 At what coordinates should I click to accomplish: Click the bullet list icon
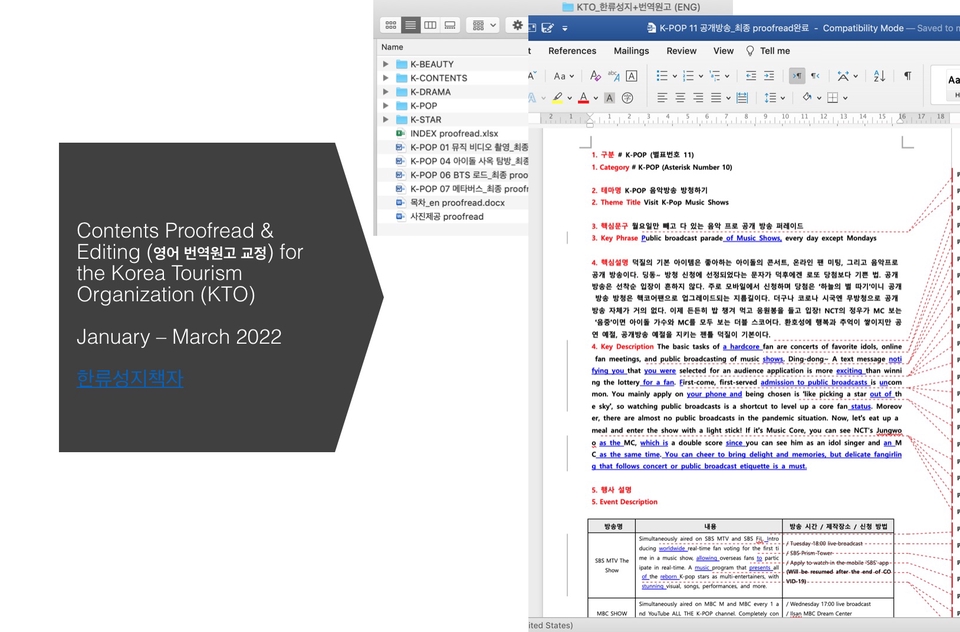(661, 76)
